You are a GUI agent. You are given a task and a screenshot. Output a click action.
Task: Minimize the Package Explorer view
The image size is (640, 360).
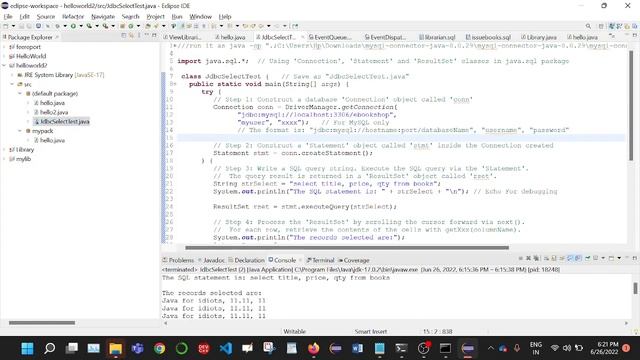click(x=147, y=36)
